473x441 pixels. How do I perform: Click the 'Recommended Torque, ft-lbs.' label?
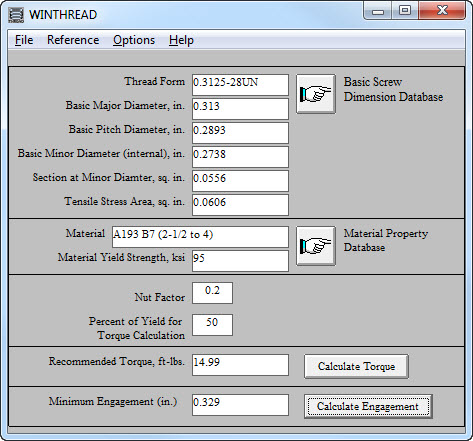[x=117, y=362]
